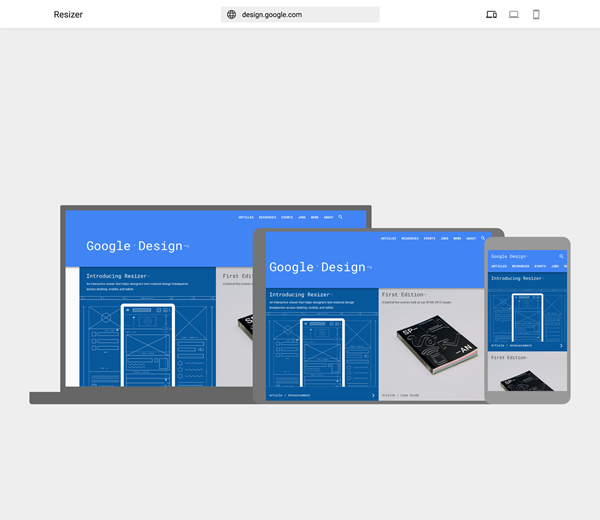The height and width of the screenshot is (520, 600).
Task: Click the Resizer title in the header
Action: tap(68, 15)
